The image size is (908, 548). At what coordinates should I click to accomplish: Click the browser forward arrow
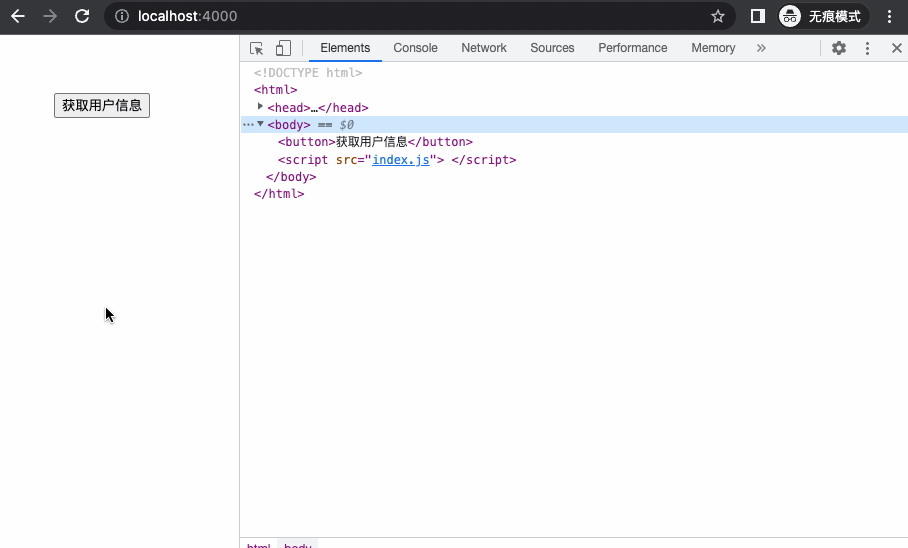coord(50,16)
